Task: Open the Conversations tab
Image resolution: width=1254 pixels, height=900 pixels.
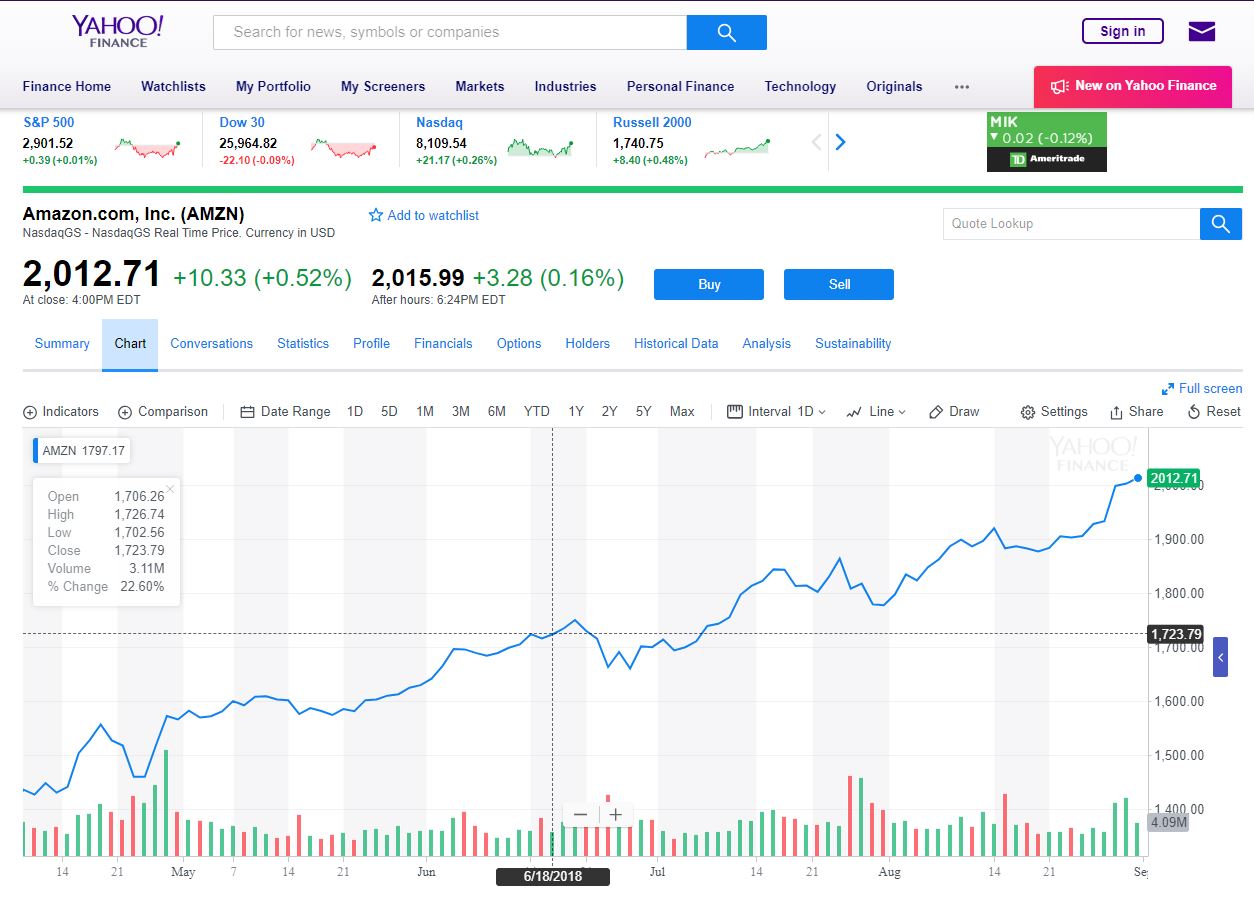Action: [212, 344]
